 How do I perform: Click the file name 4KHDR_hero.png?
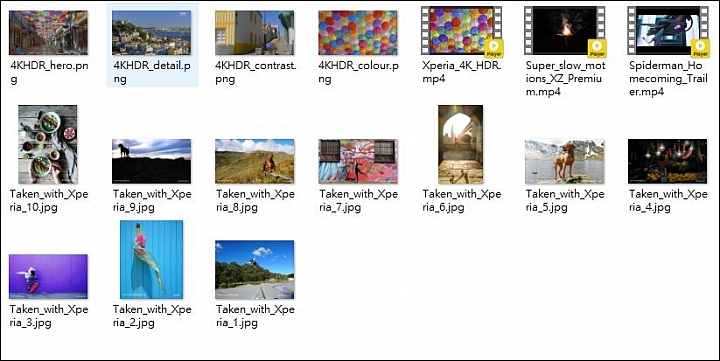point(49,72)
